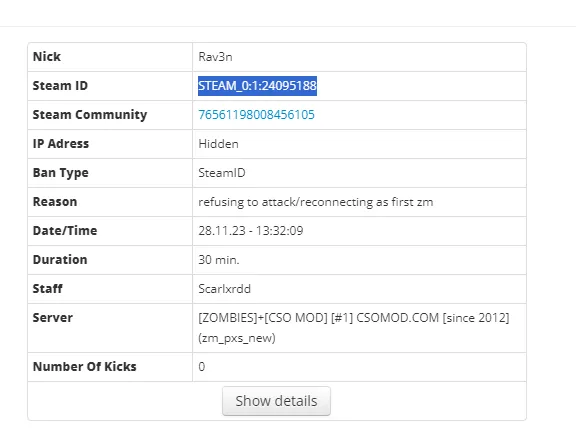Viewport: 576px width, 433px height.
Task: Click the refusing to attack reason text
Action: tap(316, 202)
